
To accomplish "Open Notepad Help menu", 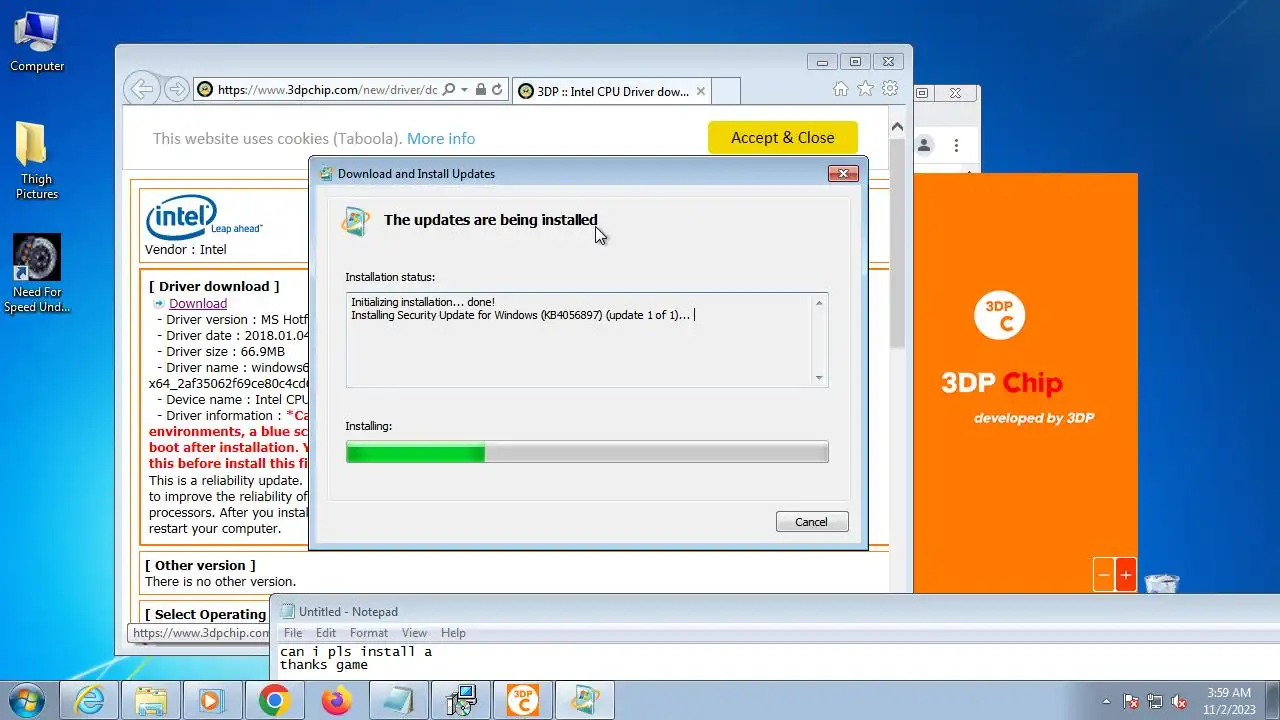I will (453, 633).
